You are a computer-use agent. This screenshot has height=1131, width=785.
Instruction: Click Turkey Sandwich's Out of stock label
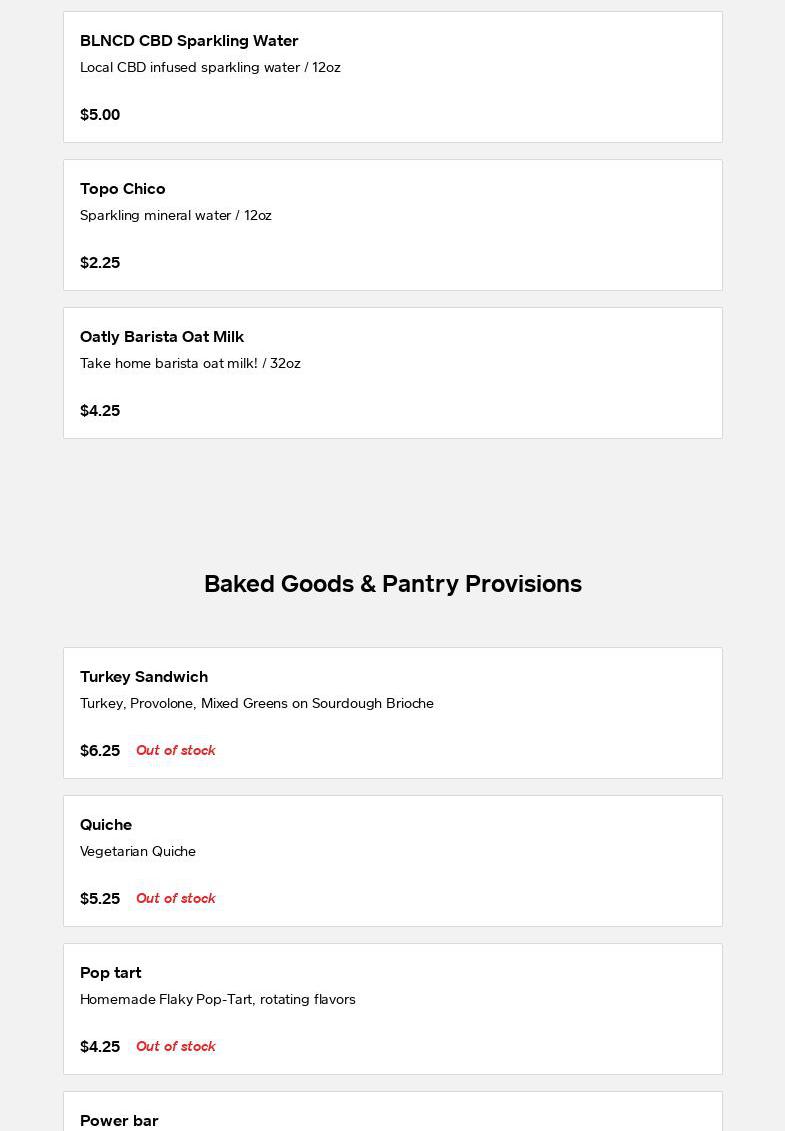176,750
